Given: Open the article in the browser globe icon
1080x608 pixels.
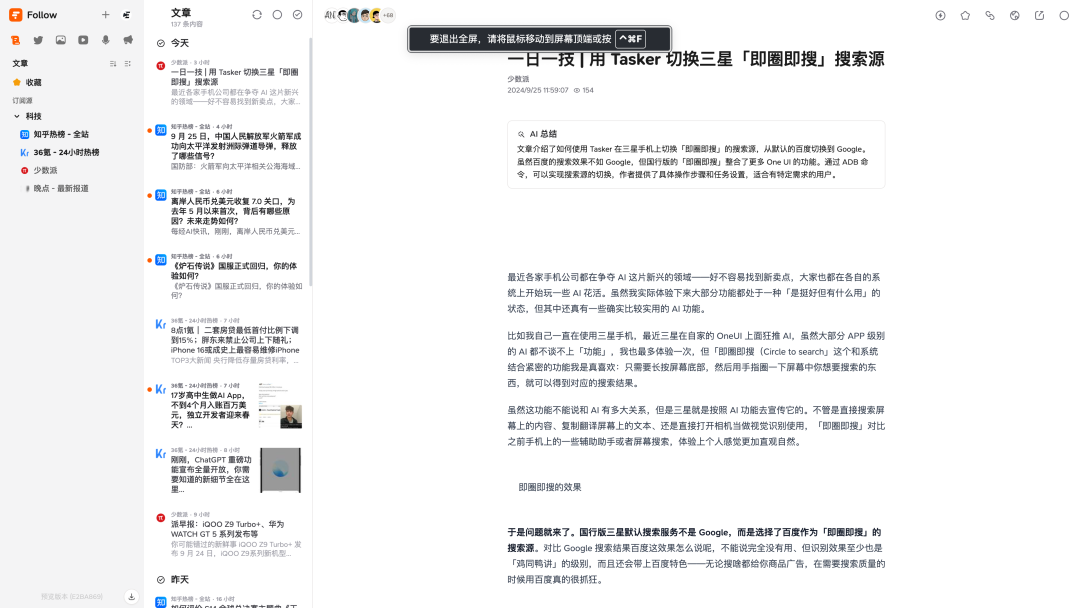Looking at the screenshot, I should coord(1015,15).
